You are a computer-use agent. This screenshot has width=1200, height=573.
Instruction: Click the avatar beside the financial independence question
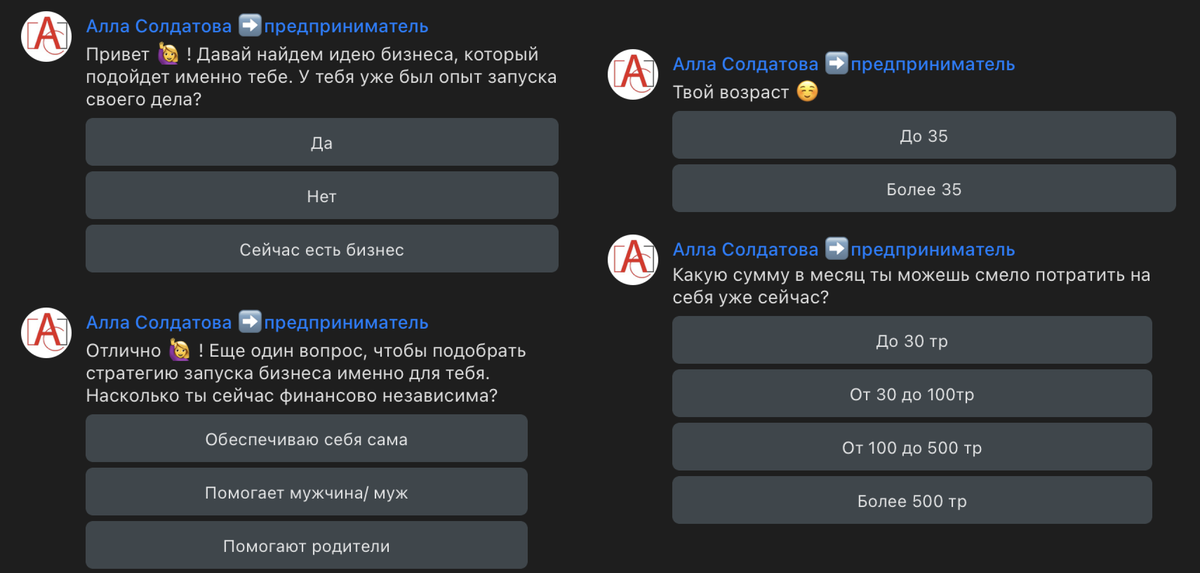[46, 333]
